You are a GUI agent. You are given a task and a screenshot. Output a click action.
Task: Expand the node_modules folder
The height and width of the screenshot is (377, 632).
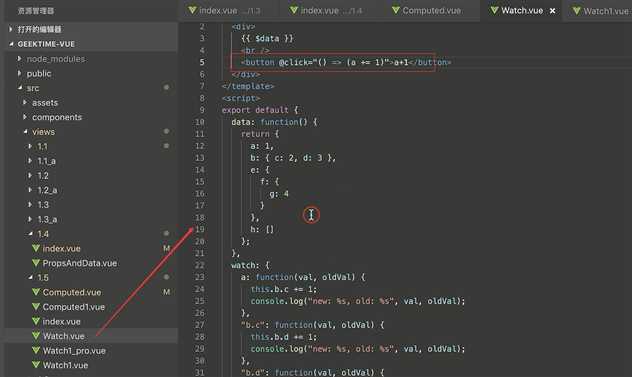click(19, 58)
